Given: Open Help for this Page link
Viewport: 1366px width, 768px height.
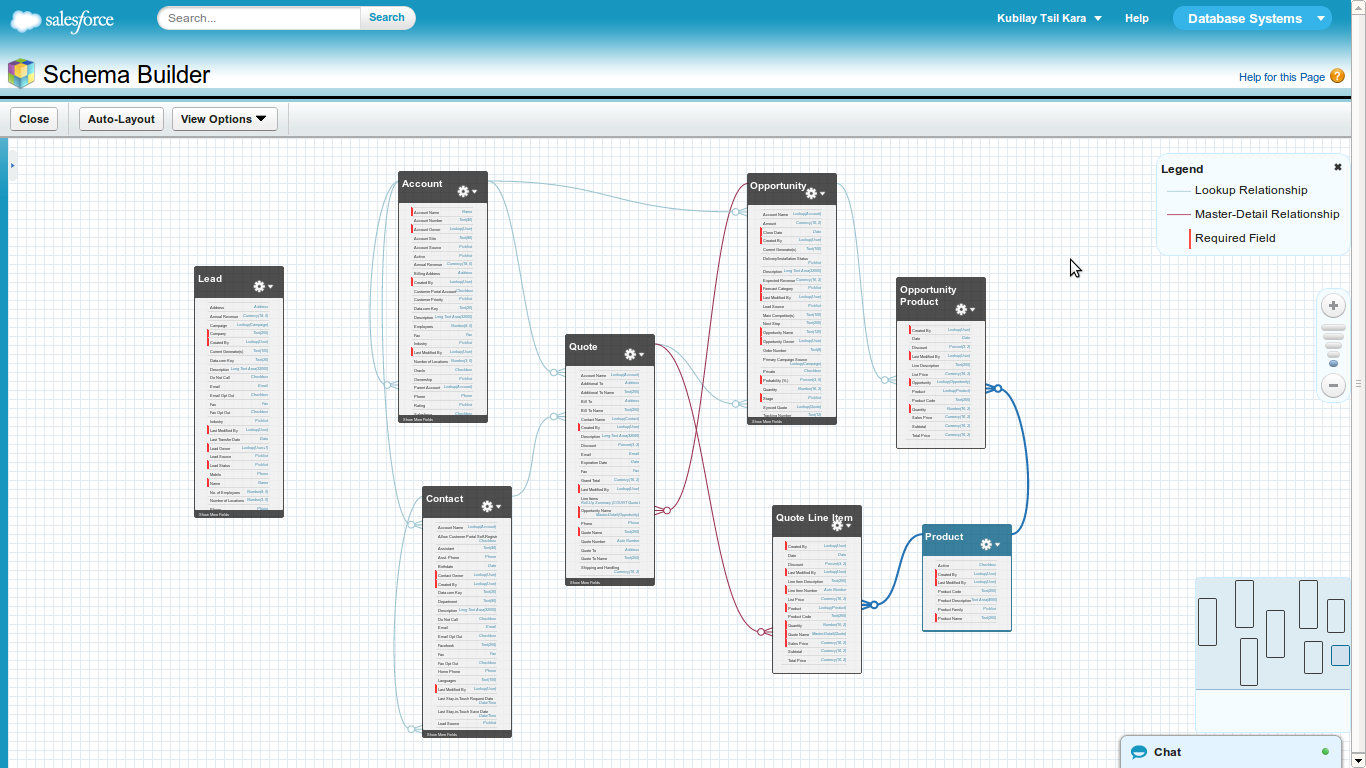Looking at the screenshot, I should 1282,77.
